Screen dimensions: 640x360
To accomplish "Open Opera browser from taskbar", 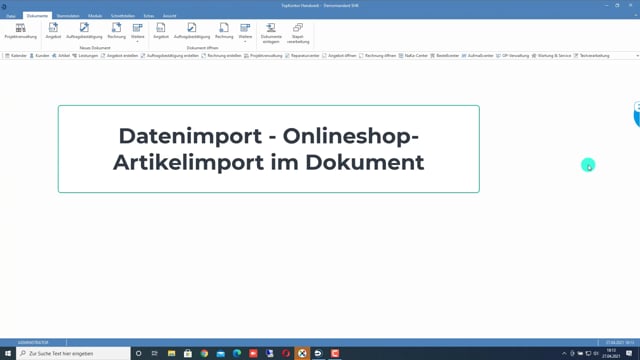I will pyautogui.click(x=286, y=353).
